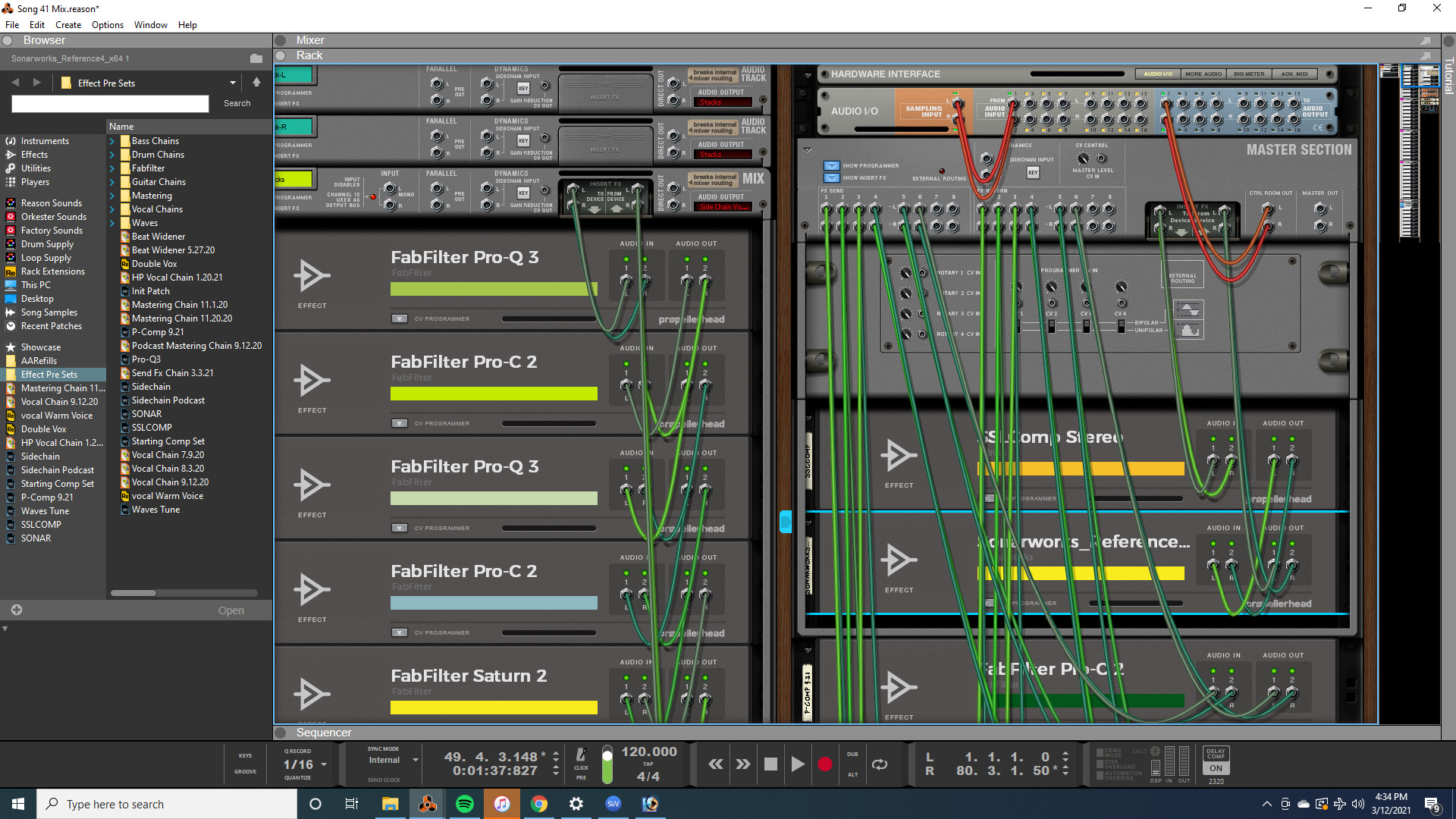This screenshot has height=819, width=1456.
Task: Toggle the Sequencer panel circle button
Action: [281, 733]
